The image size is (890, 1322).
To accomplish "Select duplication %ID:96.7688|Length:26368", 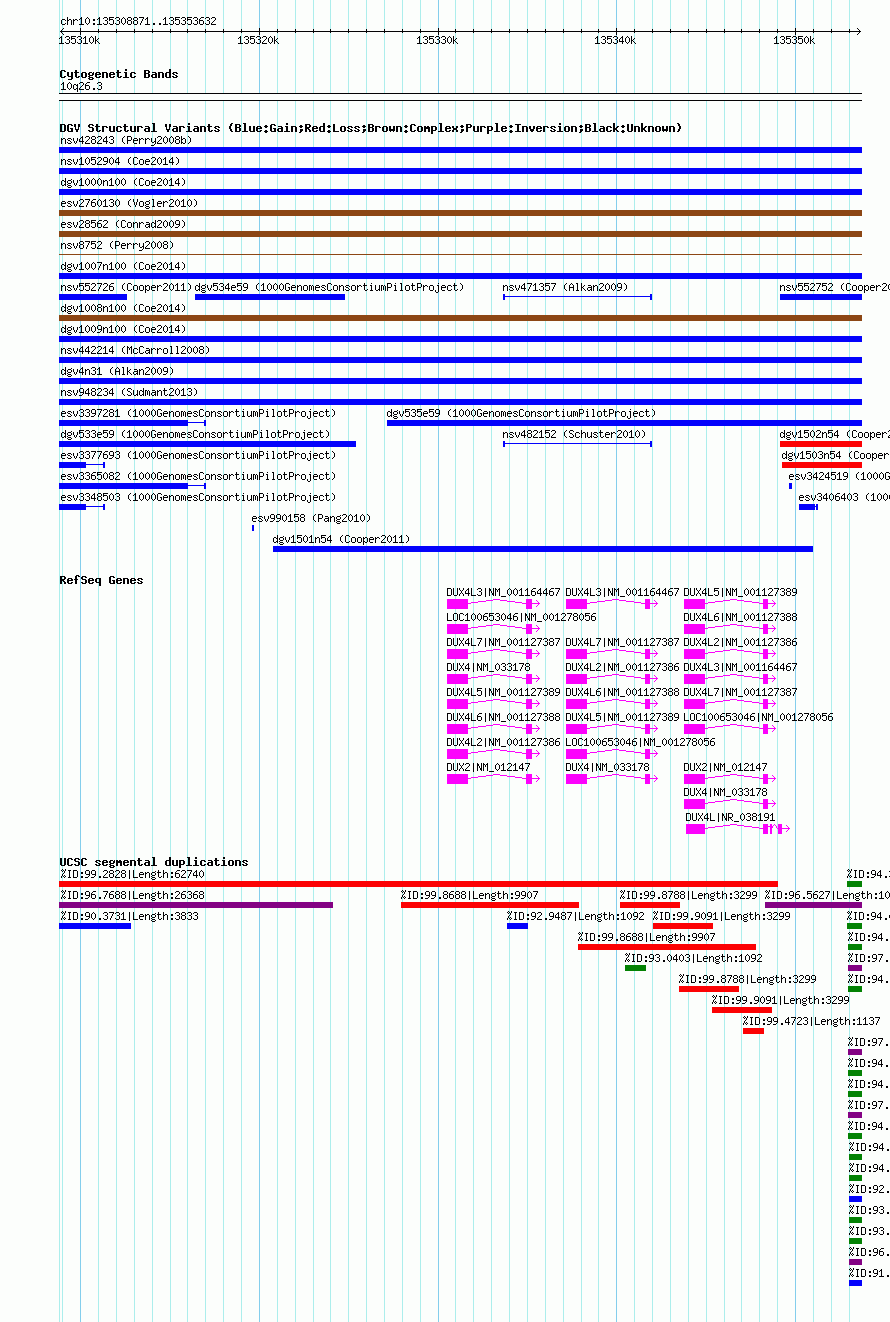I will click(132, 895).
